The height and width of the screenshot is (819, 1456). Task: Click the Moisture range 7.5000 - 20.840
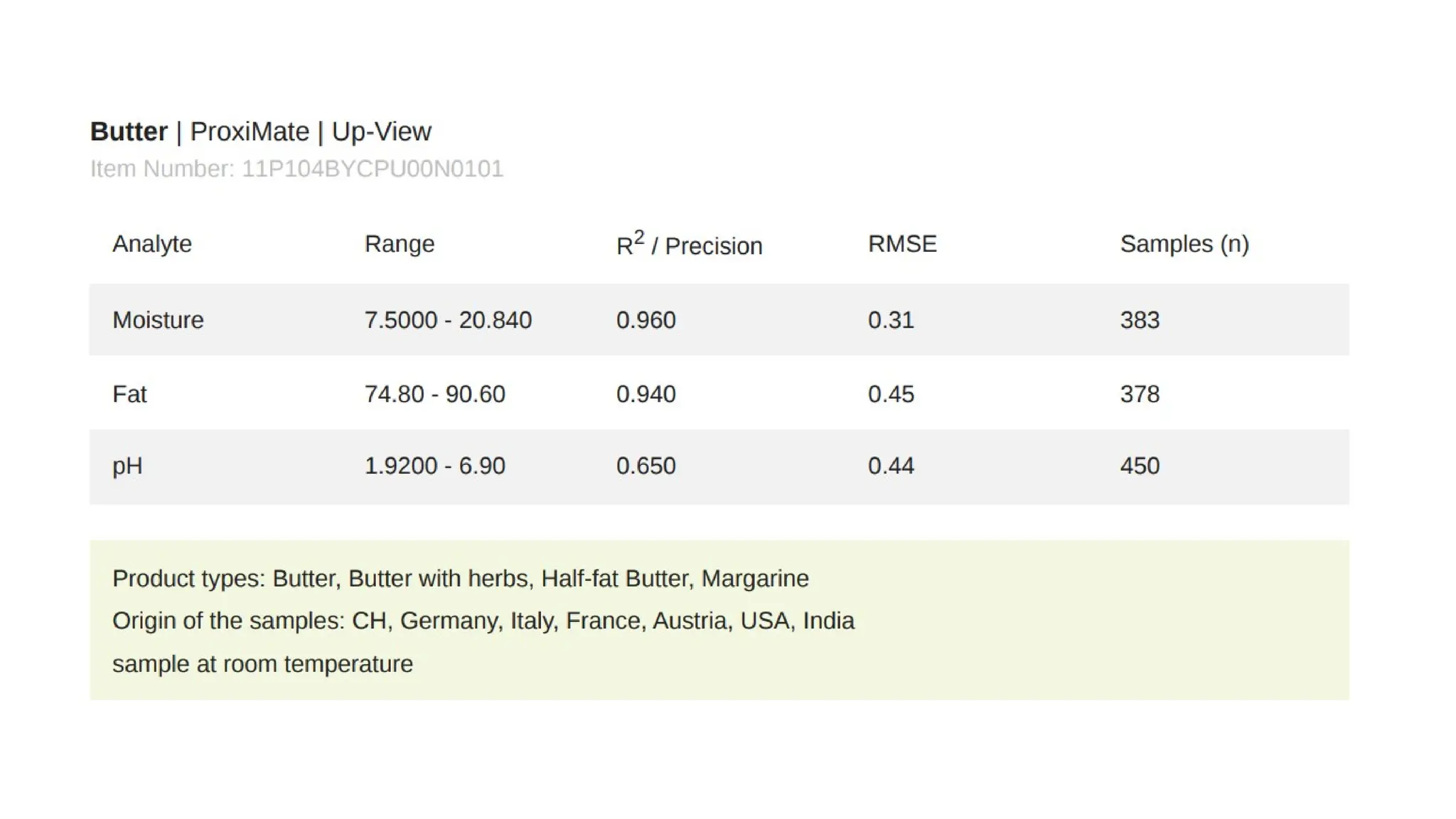pos(448,320)
